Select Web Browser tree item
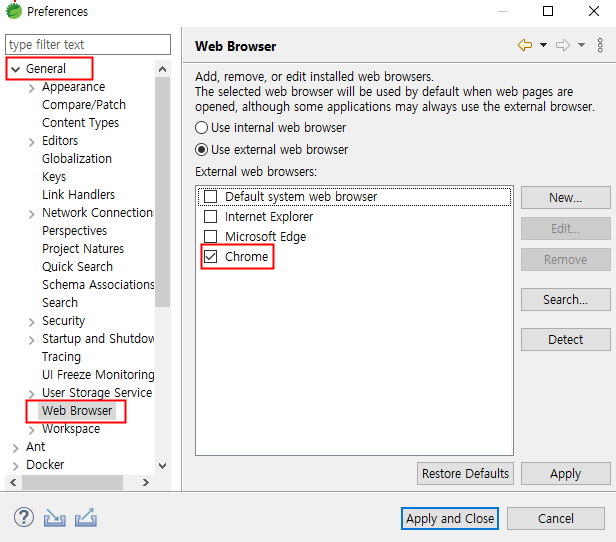Viewport: 616px width, 542px height. (x=77, y=411)
